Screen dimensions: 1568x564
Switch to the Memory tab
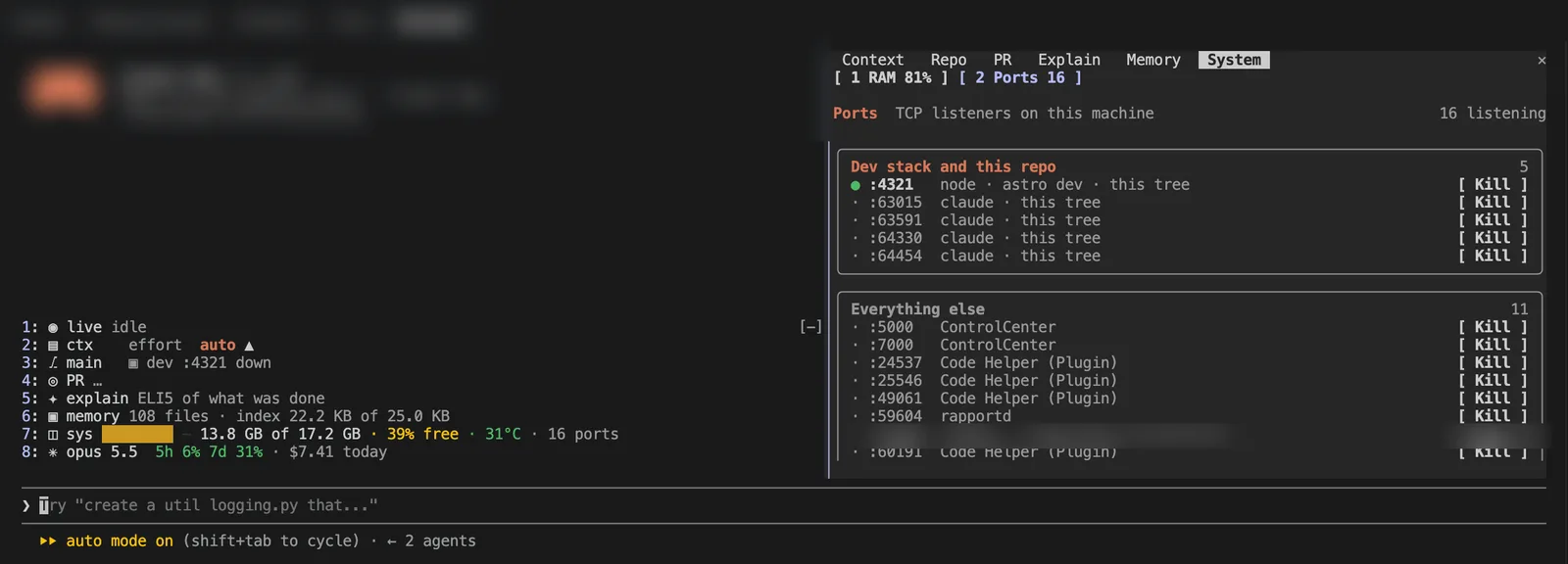coord(1152,60)
